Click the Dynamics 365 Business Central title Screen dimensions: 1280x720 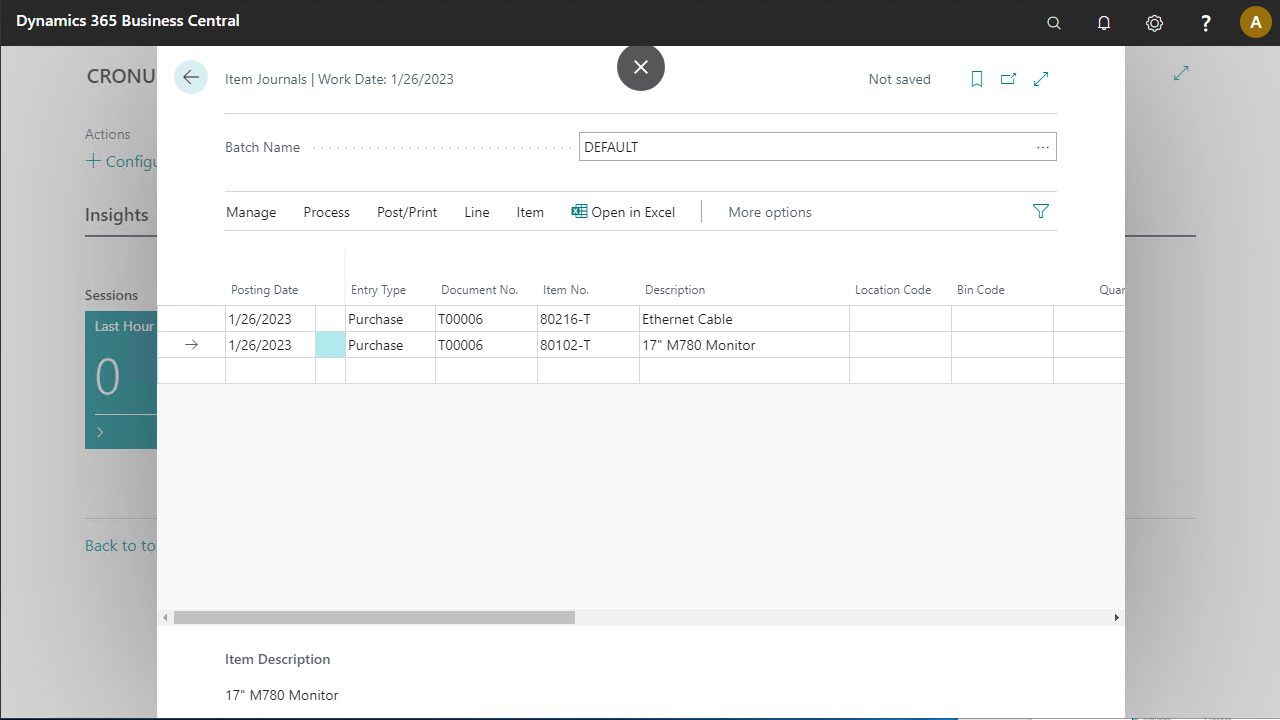pos(128,20)
